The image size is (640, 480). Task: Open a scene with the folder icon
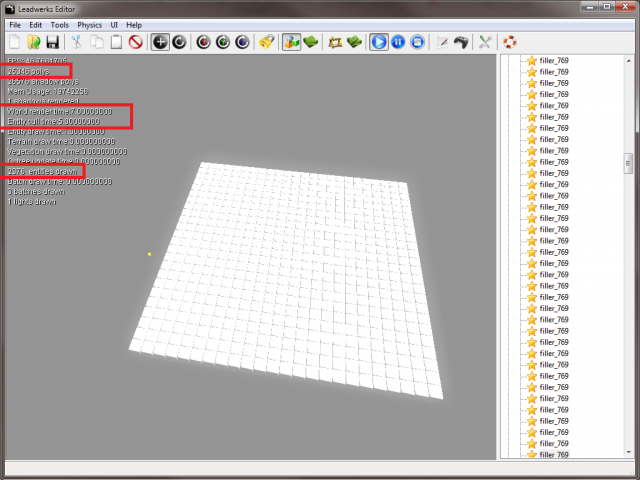[x=33, y=42]
